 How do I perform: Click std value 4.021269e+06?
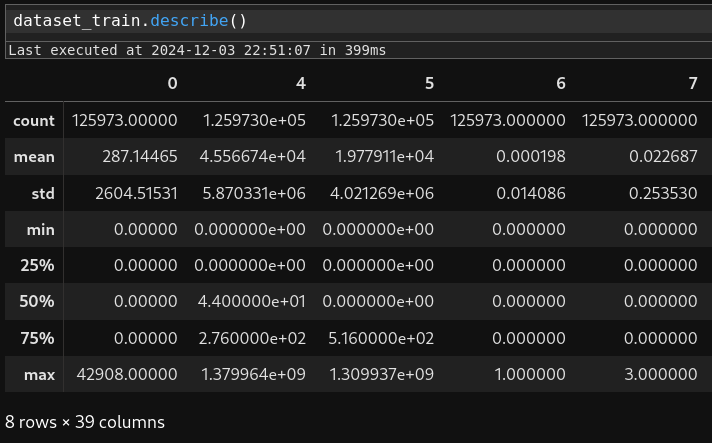click(382, 193)
